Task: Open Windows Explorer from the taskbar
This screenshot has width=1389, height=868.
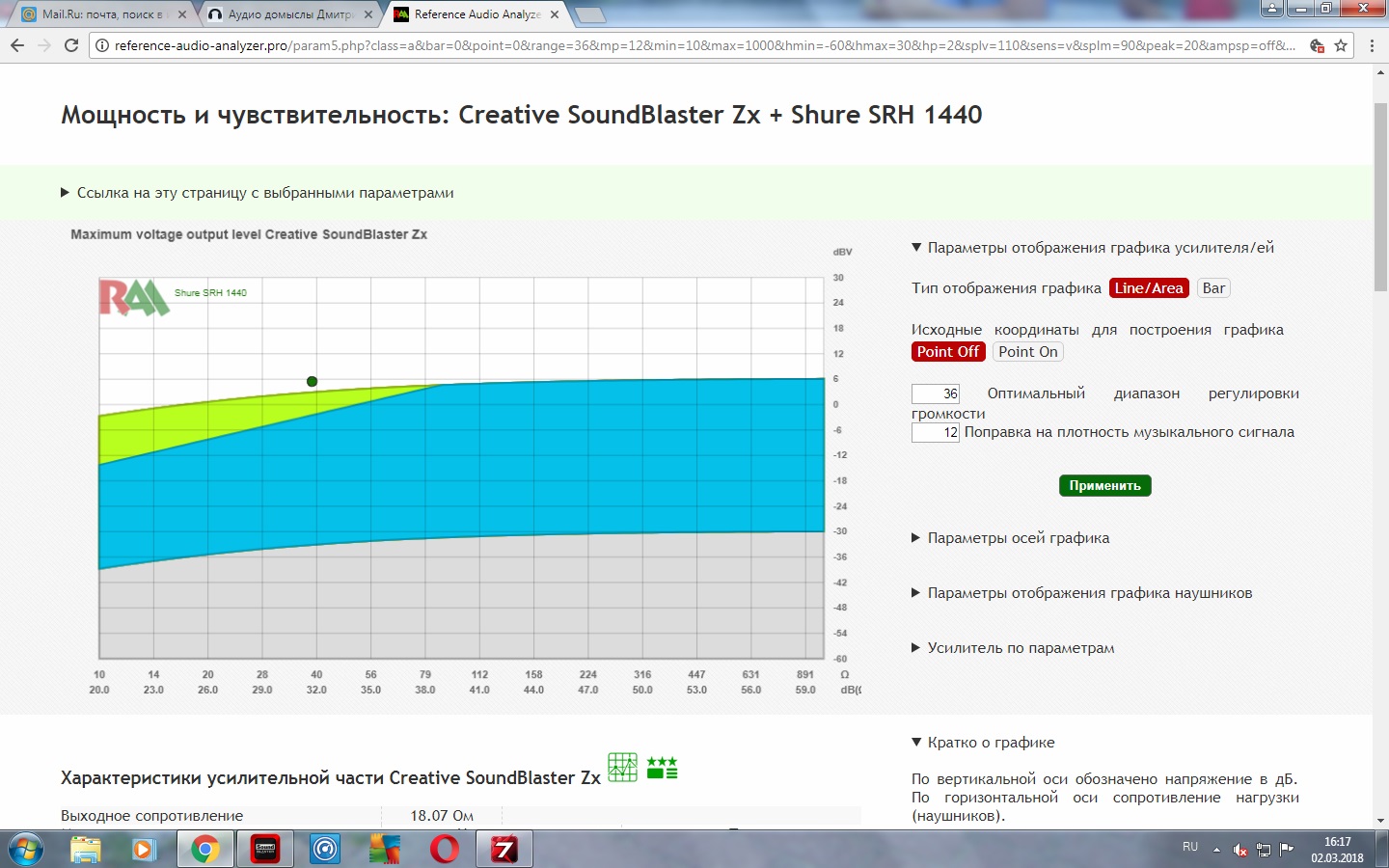Action: click(86, 850)
